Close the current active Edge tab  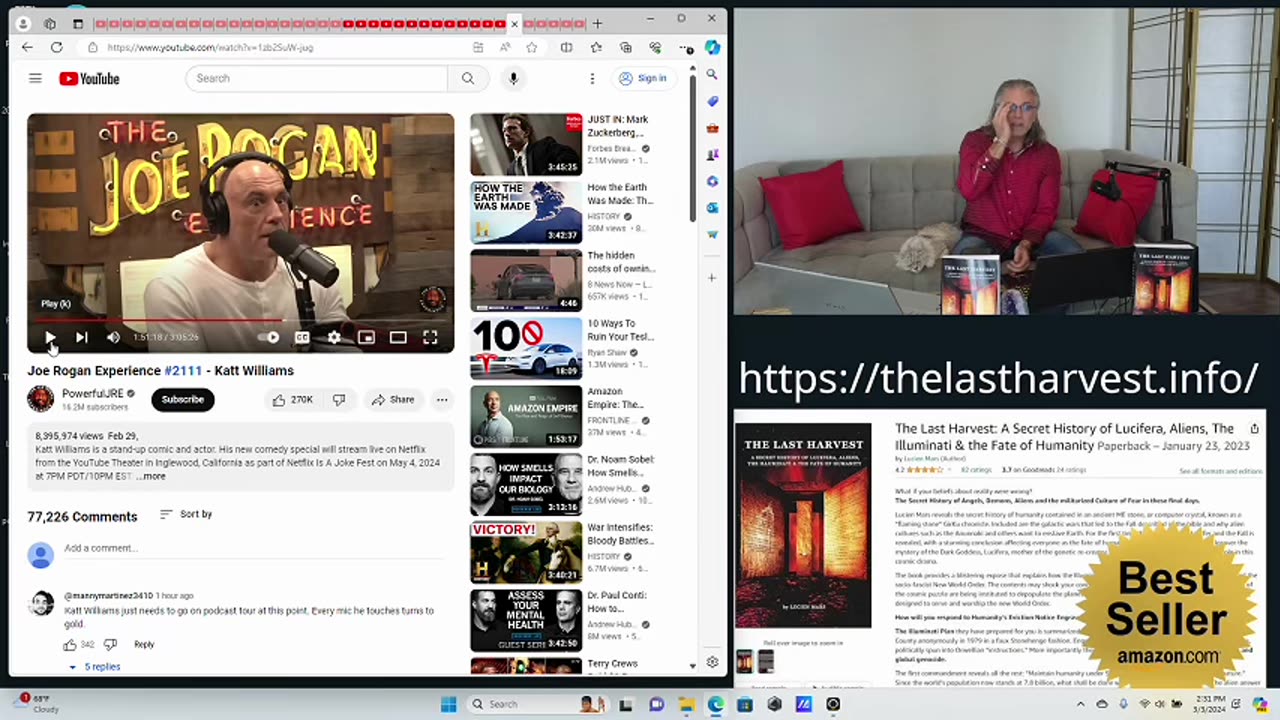click(x=514, y=23)
